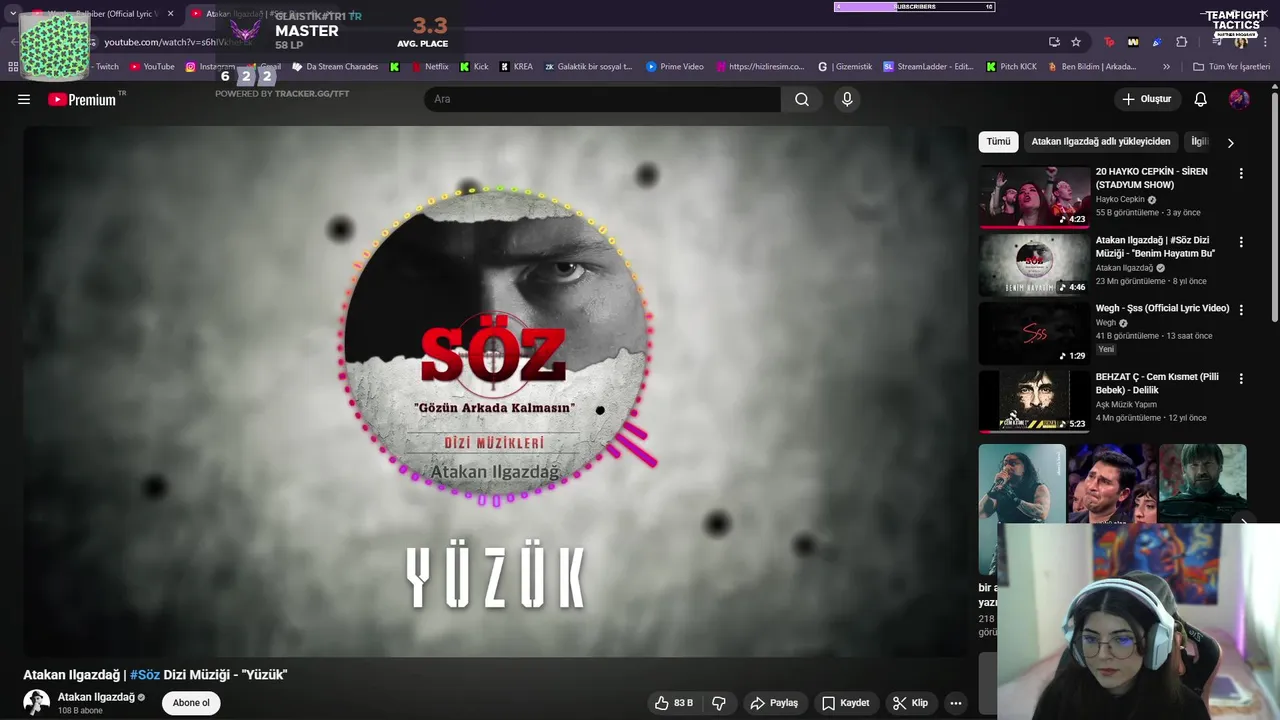Open Hayko Cepkin Siren video thumbnail
Image resolution: width=1280 pixels, height=720 pixels.
coord(1034,196)
